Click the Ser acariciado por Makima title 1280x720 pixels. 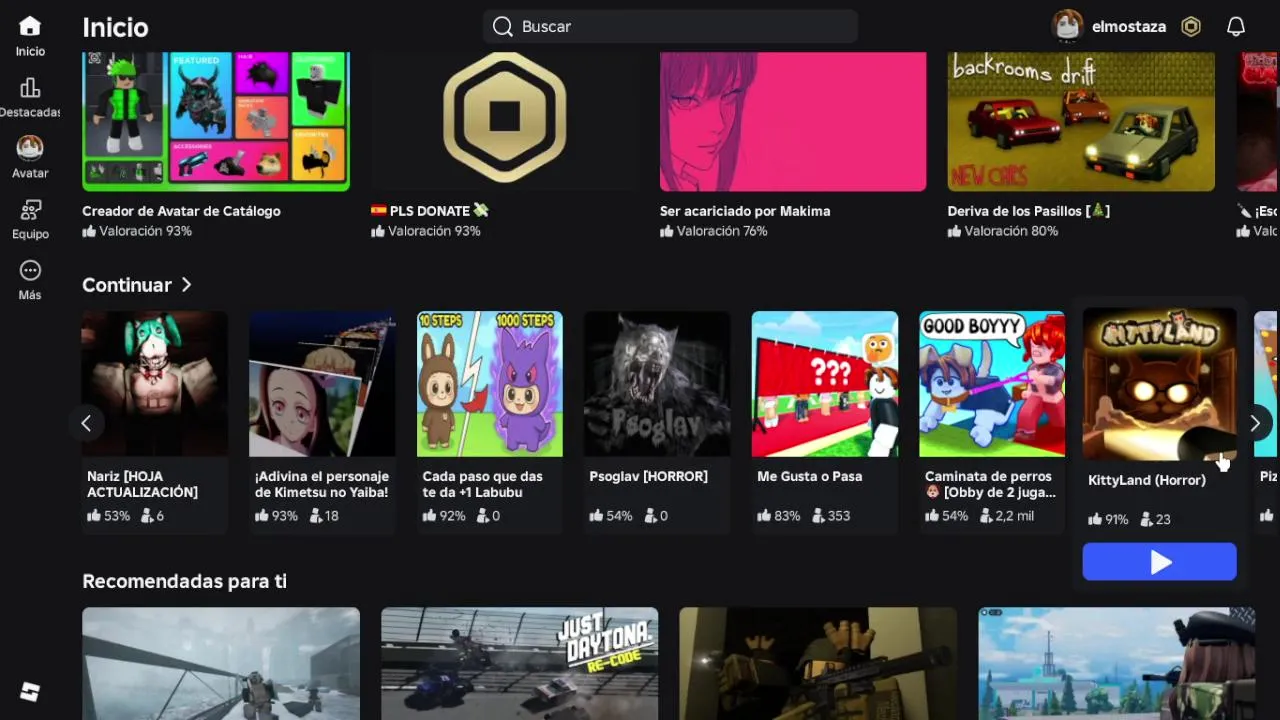(745, 211)
